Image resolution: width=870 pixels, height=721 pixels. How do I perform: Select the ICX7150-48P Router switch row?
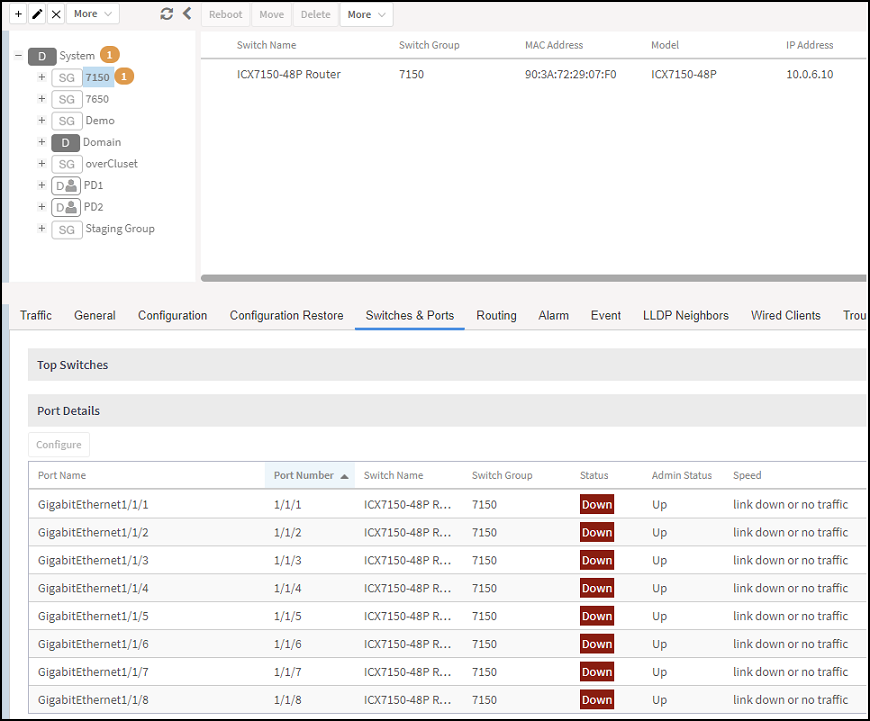tap(533, 74)
